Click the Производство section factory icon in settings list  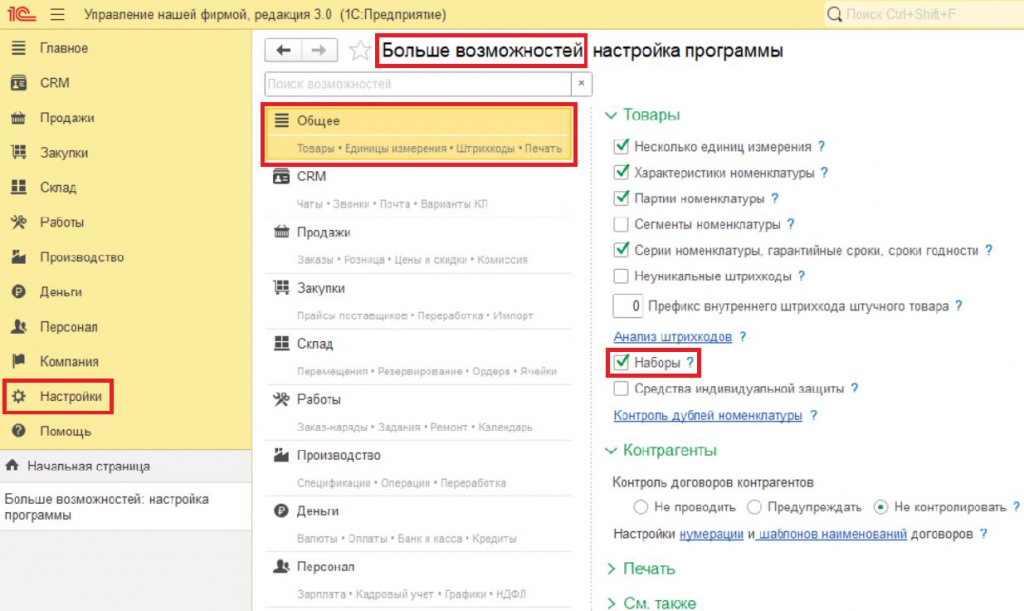281,455
